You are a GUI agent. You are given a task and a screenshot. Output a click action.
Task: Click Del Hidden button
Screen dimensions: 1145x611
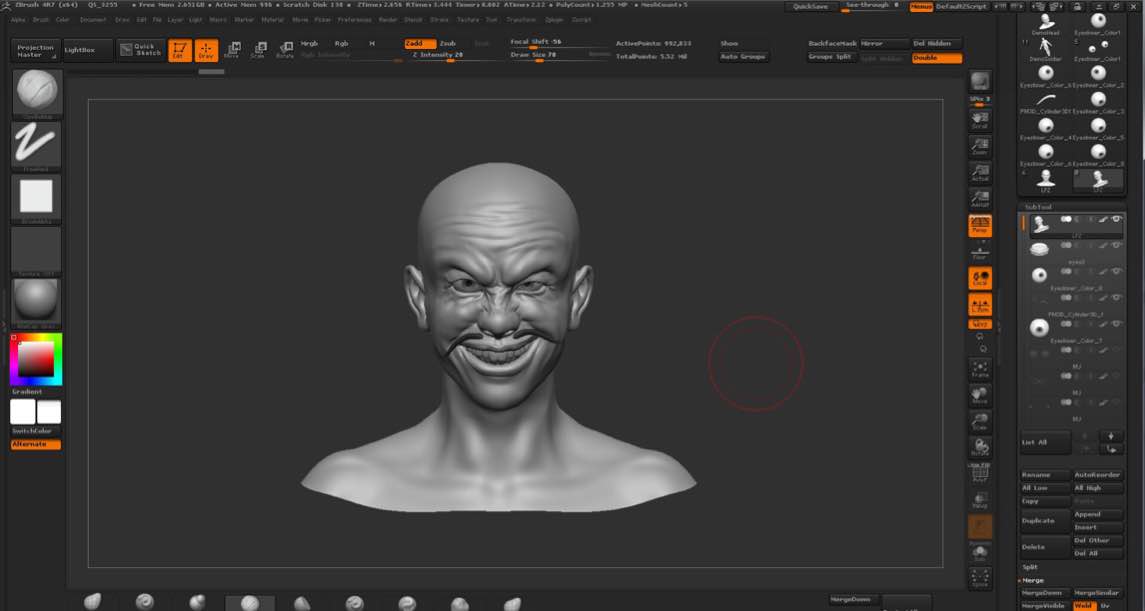937,44
